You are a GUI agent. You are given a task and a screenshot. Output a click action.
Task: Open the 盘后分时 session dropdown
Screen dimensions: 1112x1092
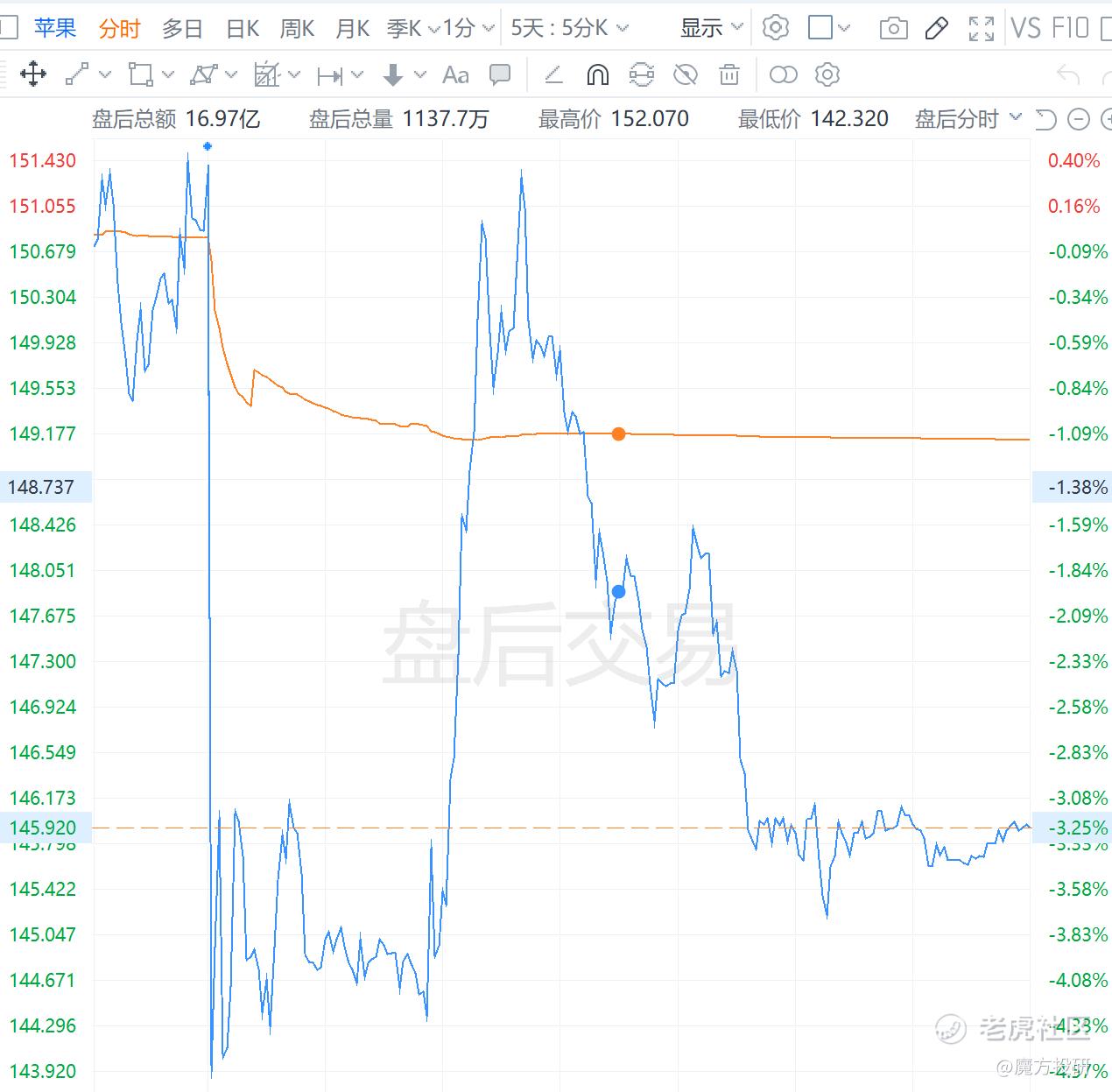(968, 119)
